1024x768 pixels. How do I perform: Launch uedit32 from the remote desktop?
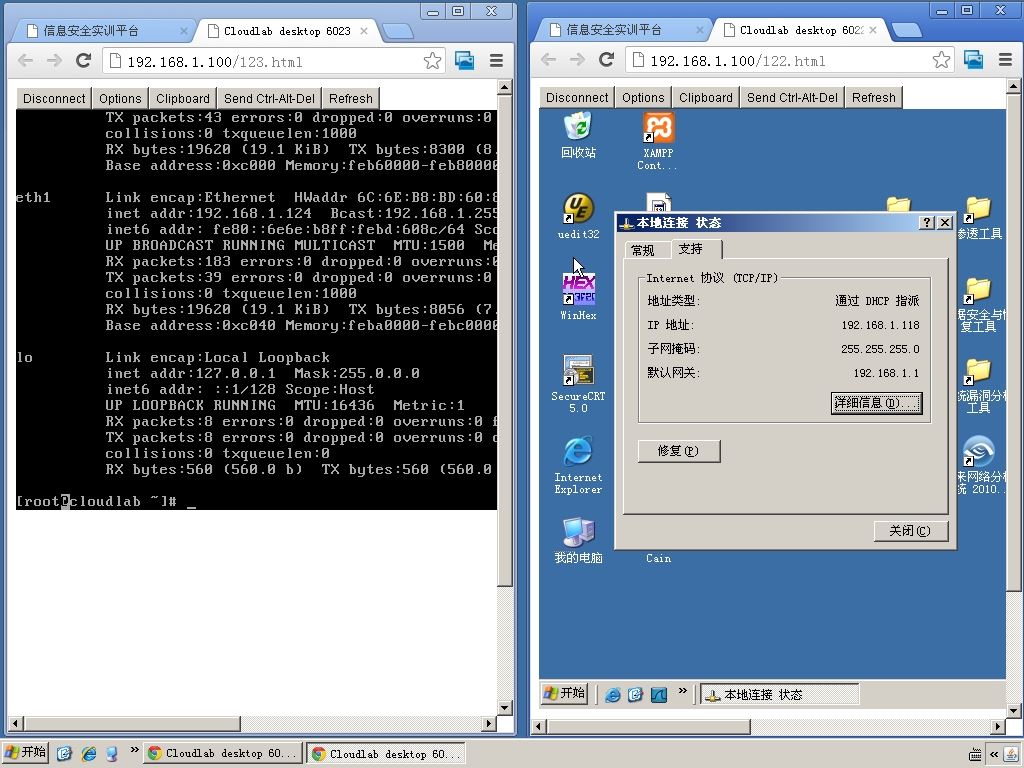(x=578, y=216)
